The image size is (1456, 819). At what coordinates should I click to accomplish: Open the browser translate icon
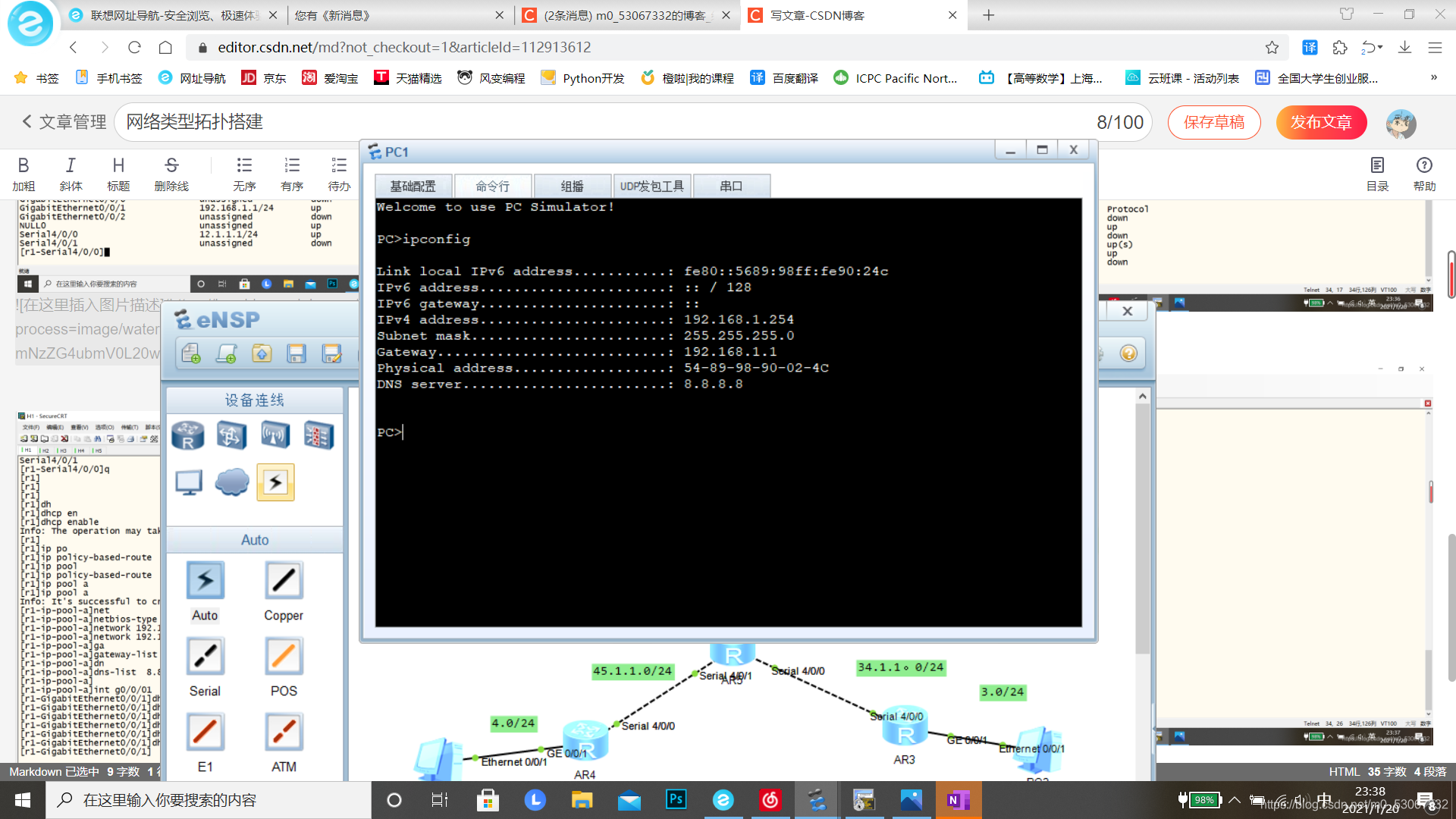tap(1310, 47)
